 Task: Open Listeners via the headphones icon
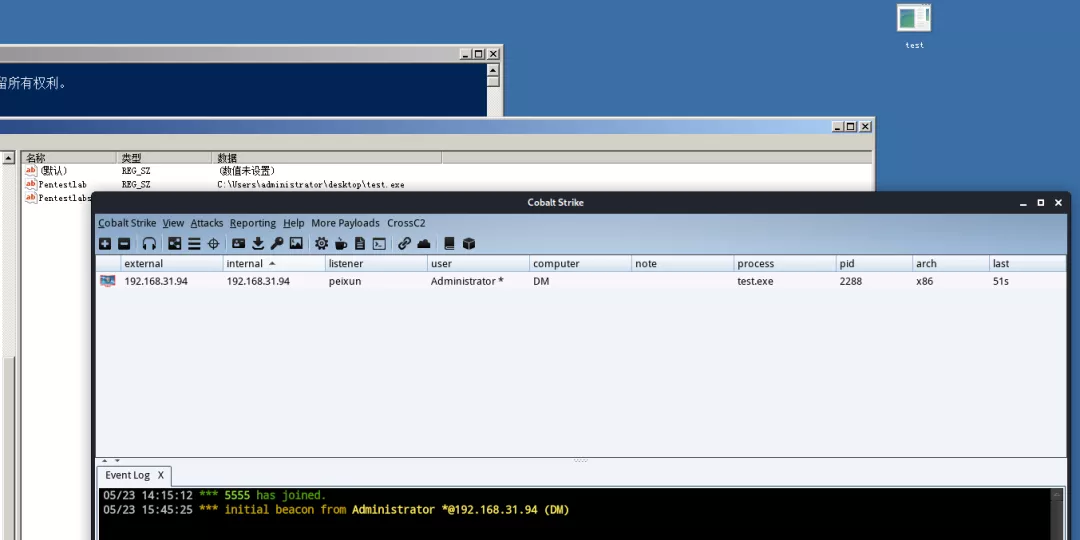149,243
